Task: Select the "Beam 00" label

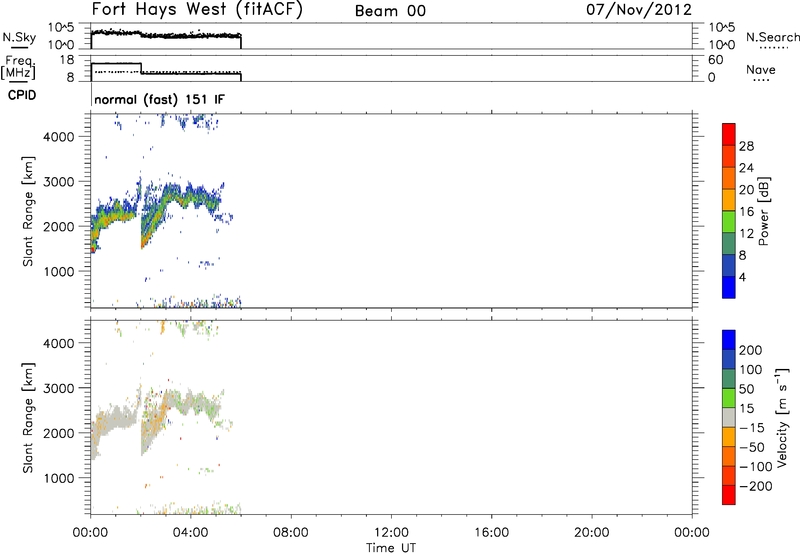Action: tap(390, 11)
